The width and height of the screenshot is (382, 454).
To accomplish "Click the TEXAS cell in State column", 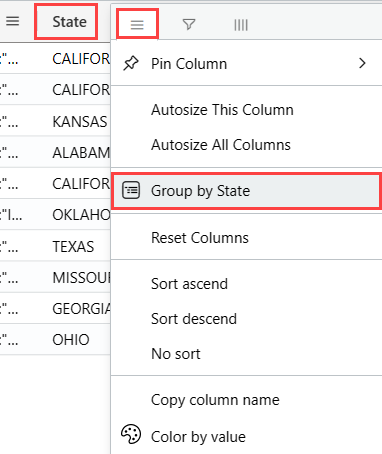I will point(74,247).
